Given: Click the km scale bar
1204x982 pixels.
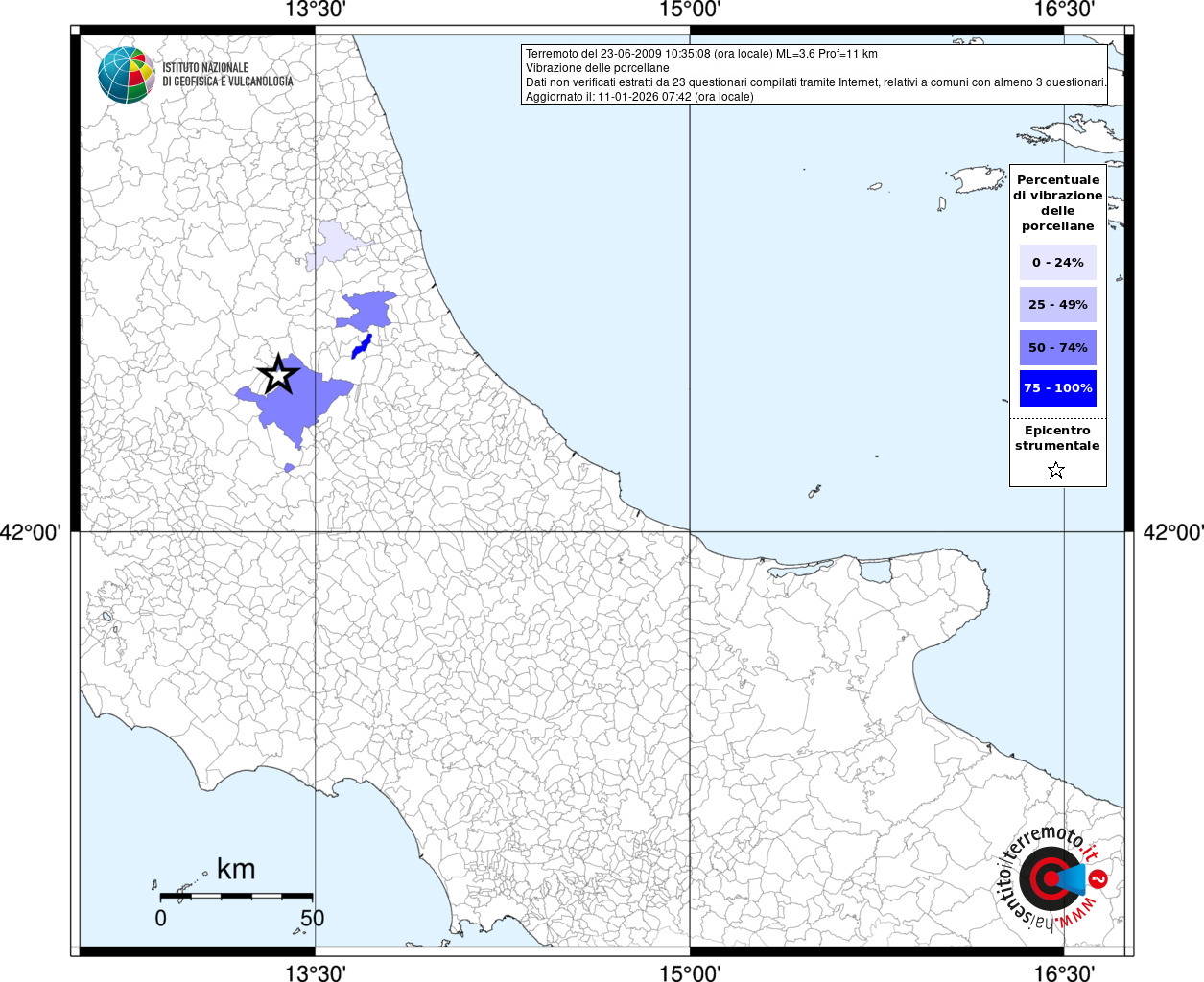Looking at the screenshot, I should pos(236,896).
